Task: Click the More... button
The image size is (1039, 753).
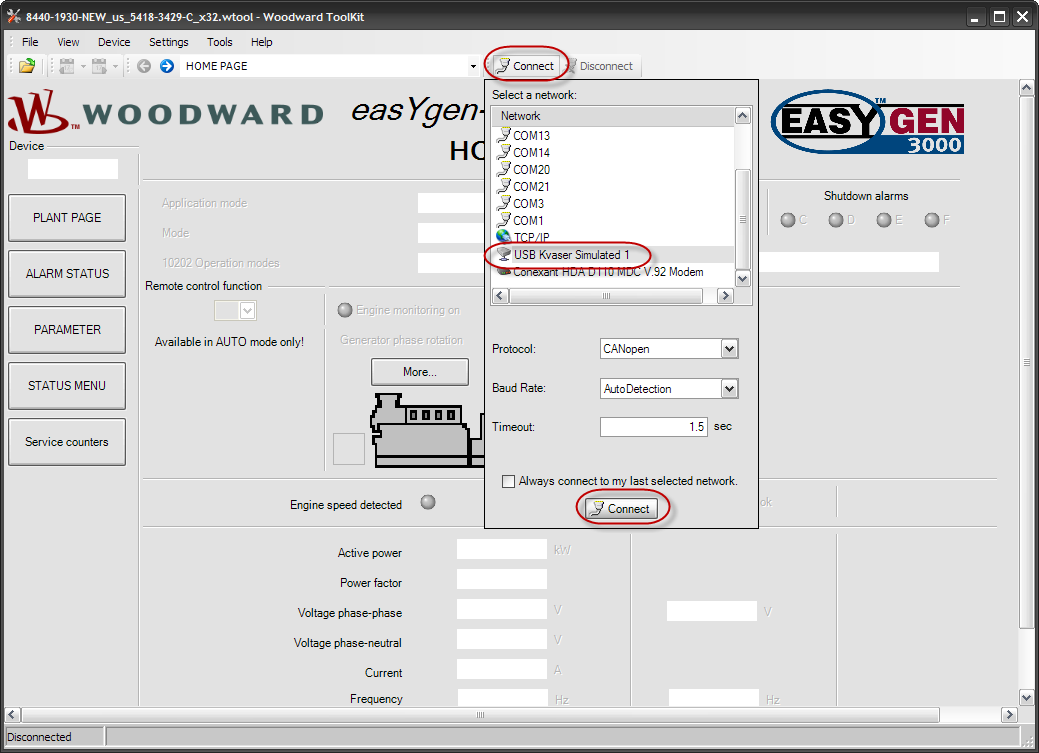Action: (420, 372)
